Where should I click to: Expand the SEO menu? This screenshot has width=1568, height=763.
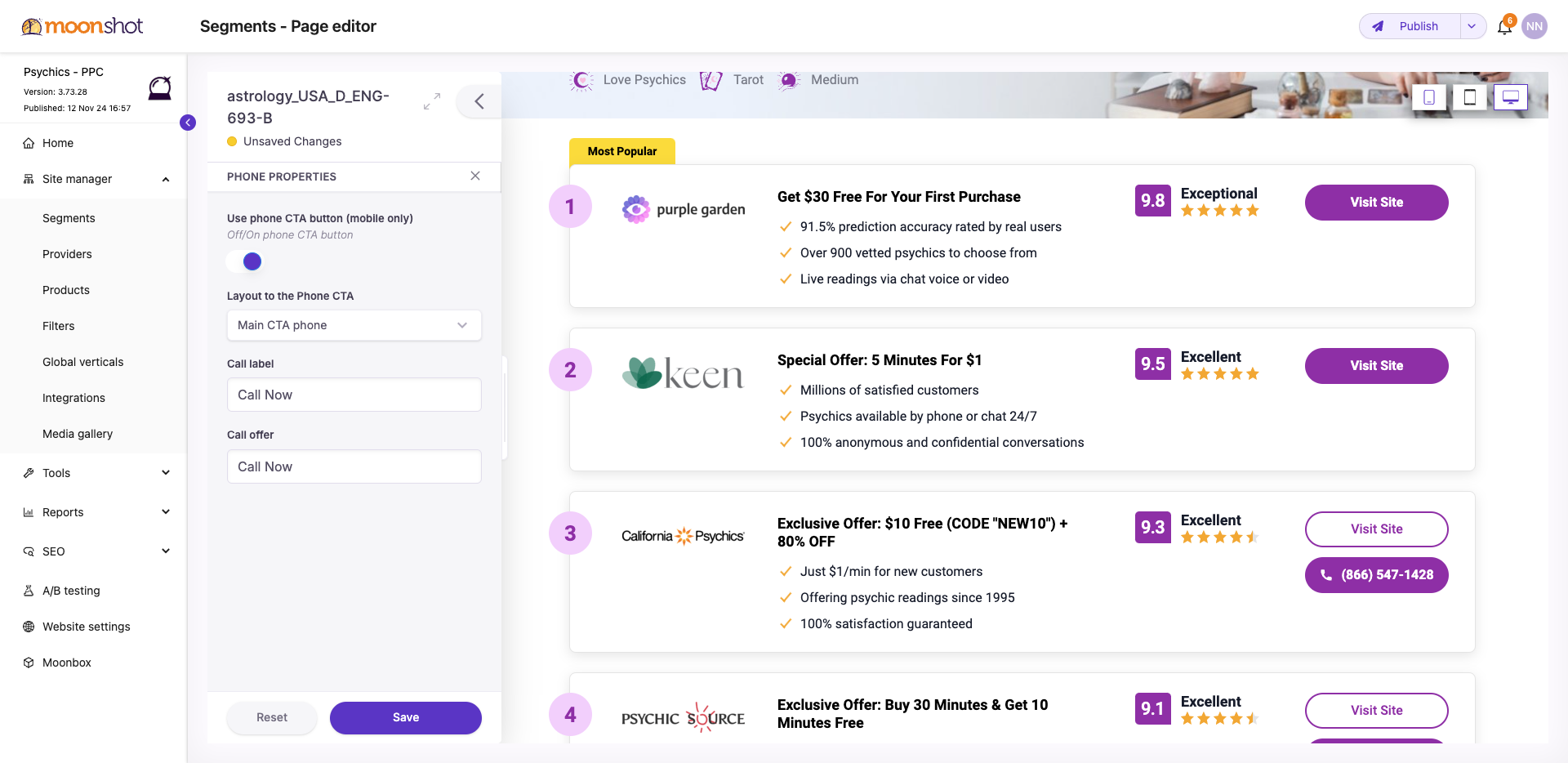click(x=166, y=551)
